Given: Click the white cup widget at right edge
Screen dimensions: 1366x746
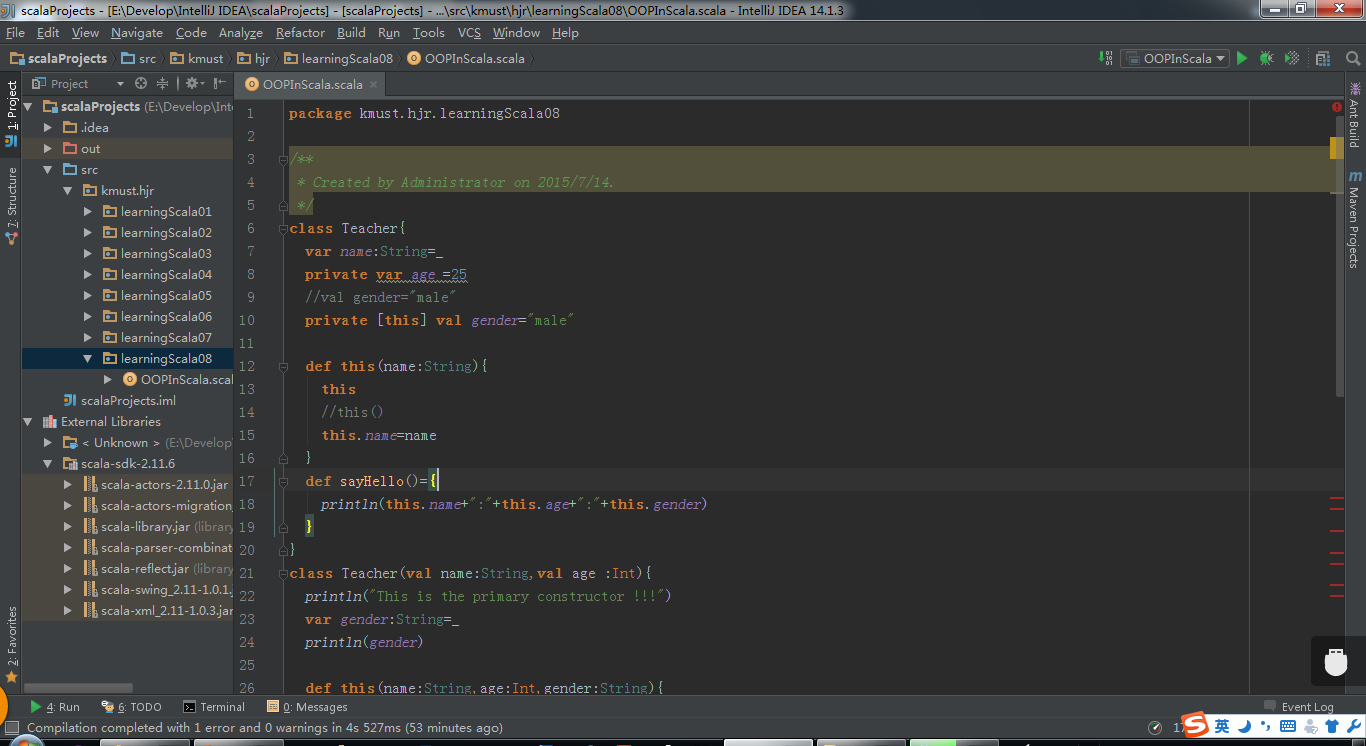Looking at the screenshot, I should (x=1336, y=662).
